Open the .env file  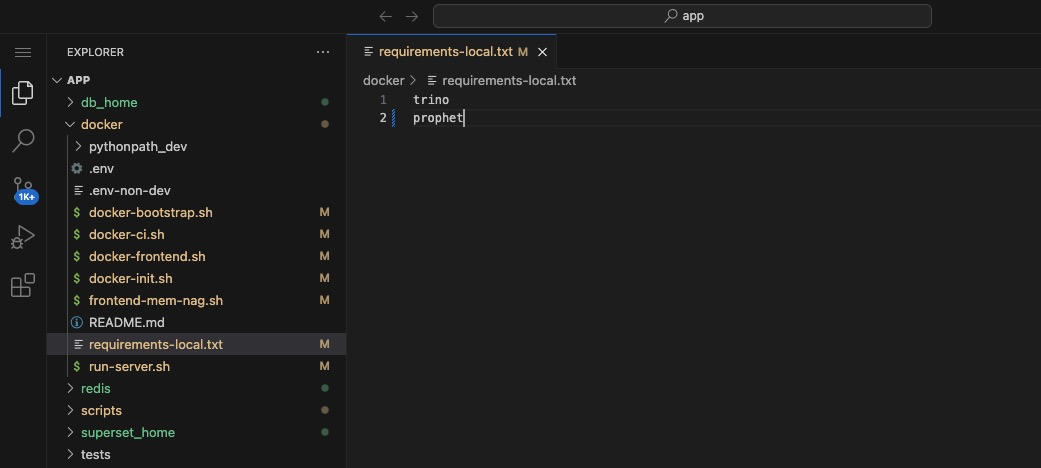click(x=102, y=169)
